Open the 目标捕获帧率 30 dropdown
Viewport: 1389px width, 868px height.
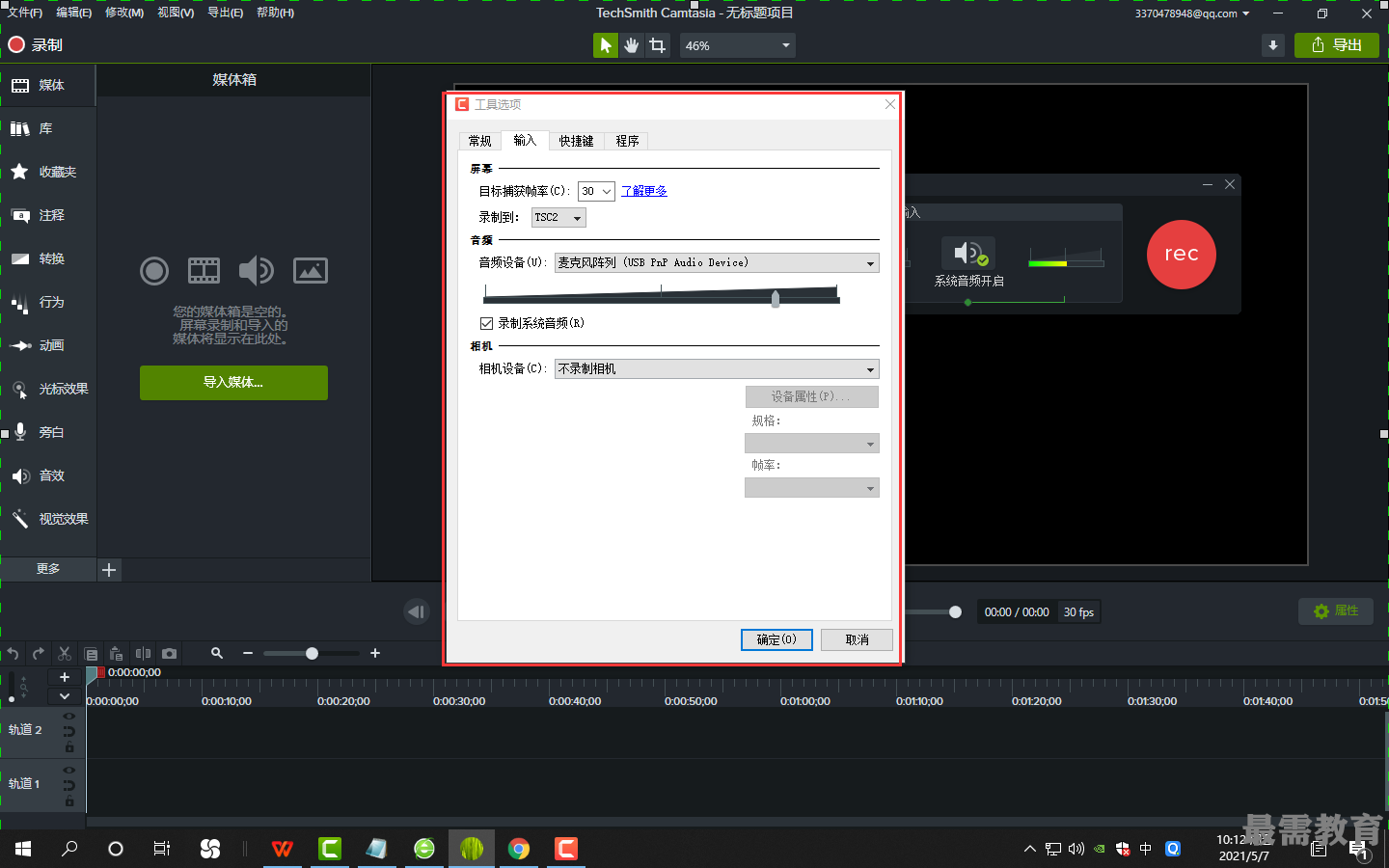click(596, 191)
